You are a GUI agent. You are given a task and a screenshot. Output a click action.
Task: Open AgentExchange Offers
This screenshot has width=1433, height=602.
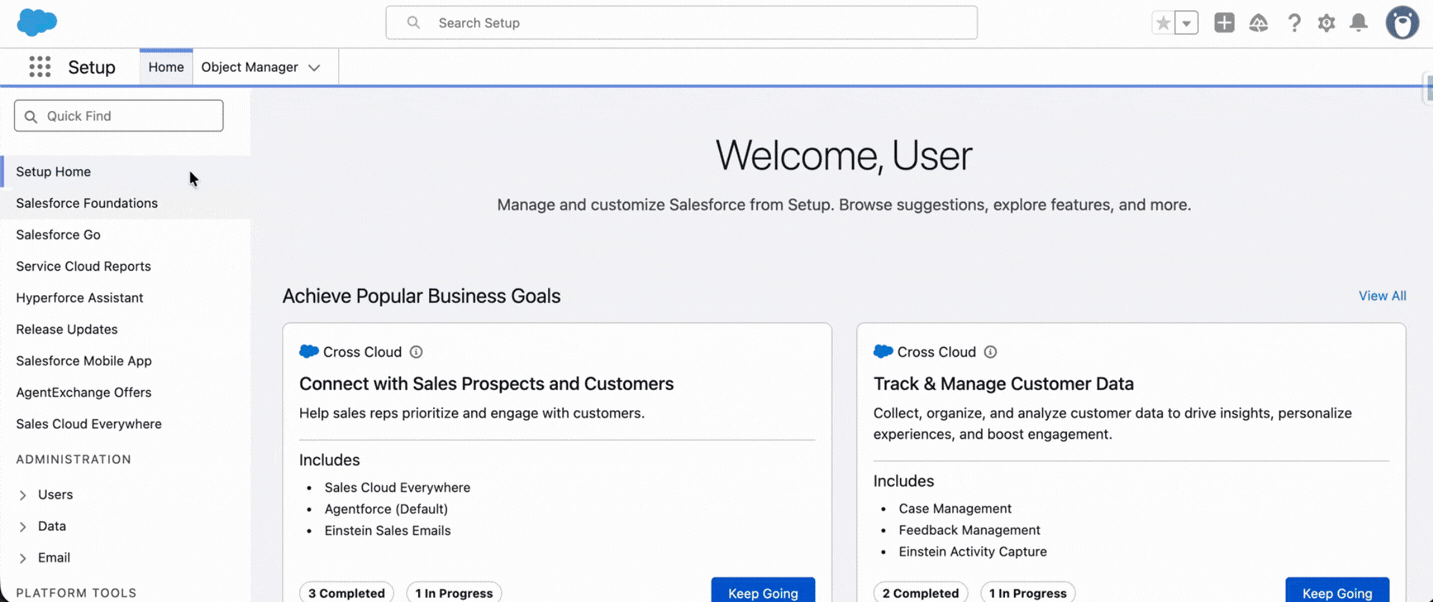84,392
